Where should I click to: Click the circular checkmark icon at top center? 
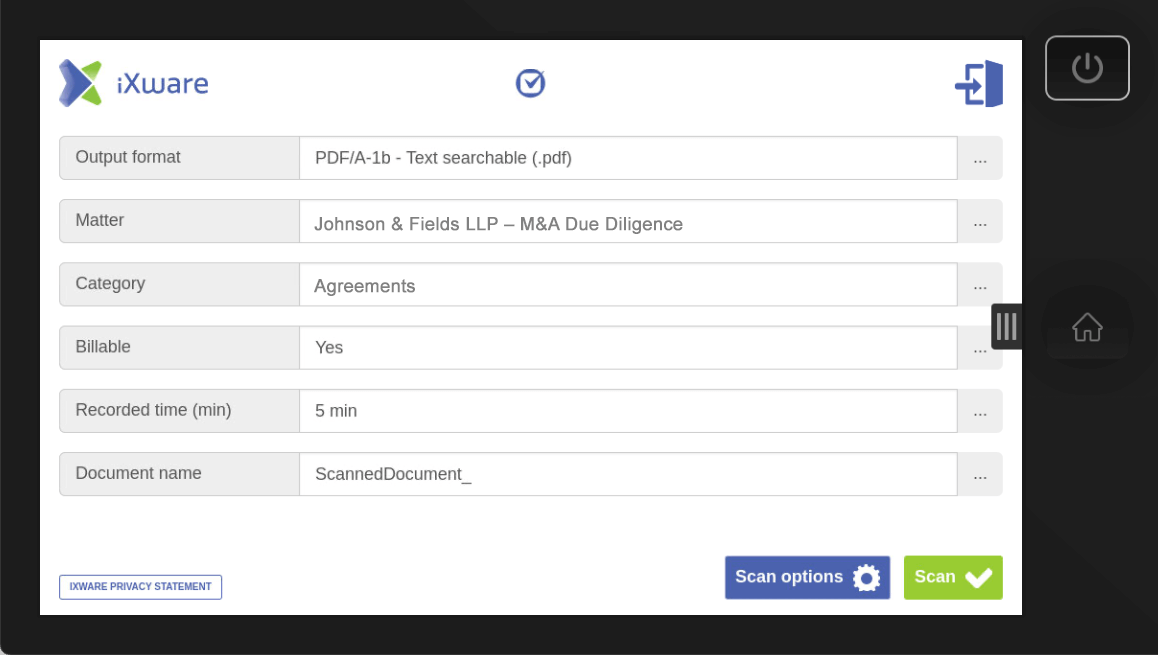pyautogui.click(x=530, y=83)
